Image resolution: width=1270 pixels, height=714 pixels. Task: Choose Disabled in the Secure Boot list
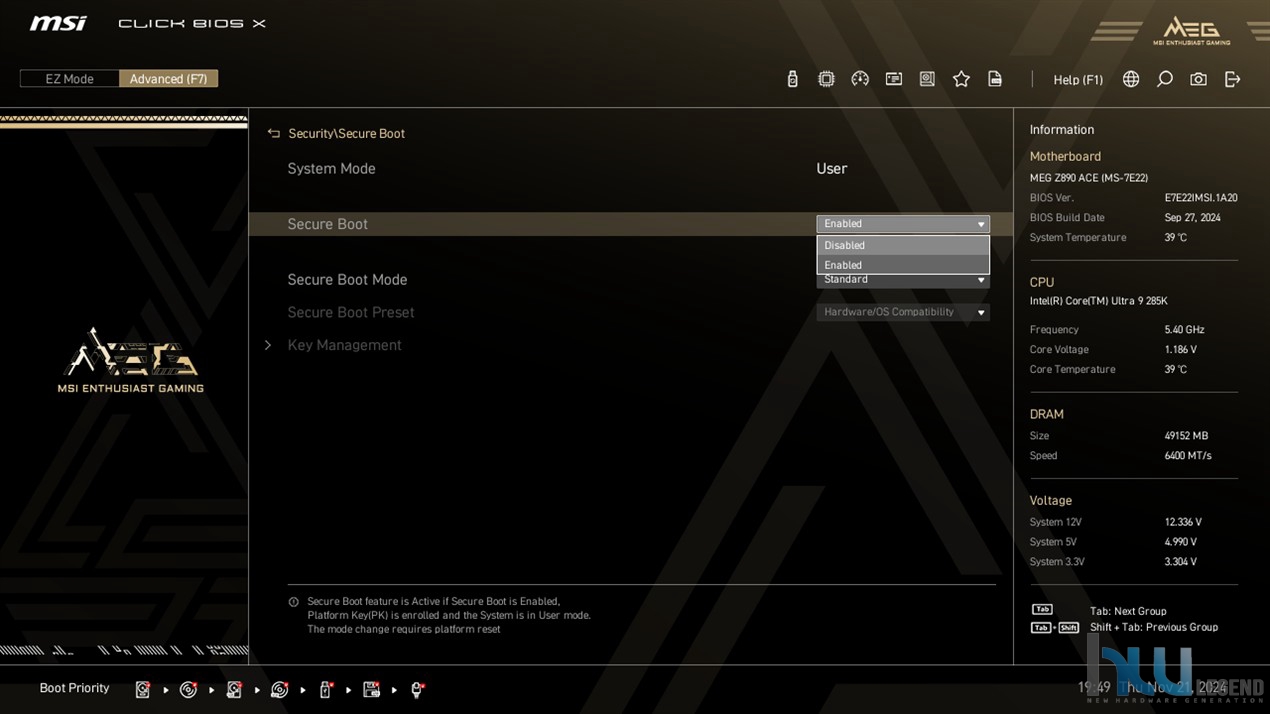pyautogui.click(x=903, y=245)
